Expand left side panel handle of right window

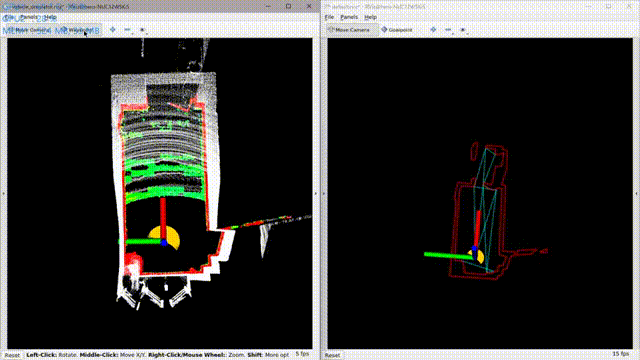coord(324,193)
